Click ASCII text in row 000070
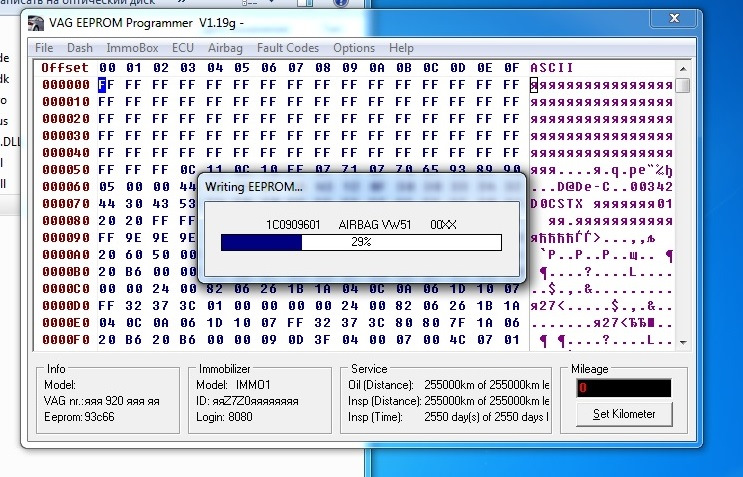Screen dimensions: 743x477 tap(601, 204)
